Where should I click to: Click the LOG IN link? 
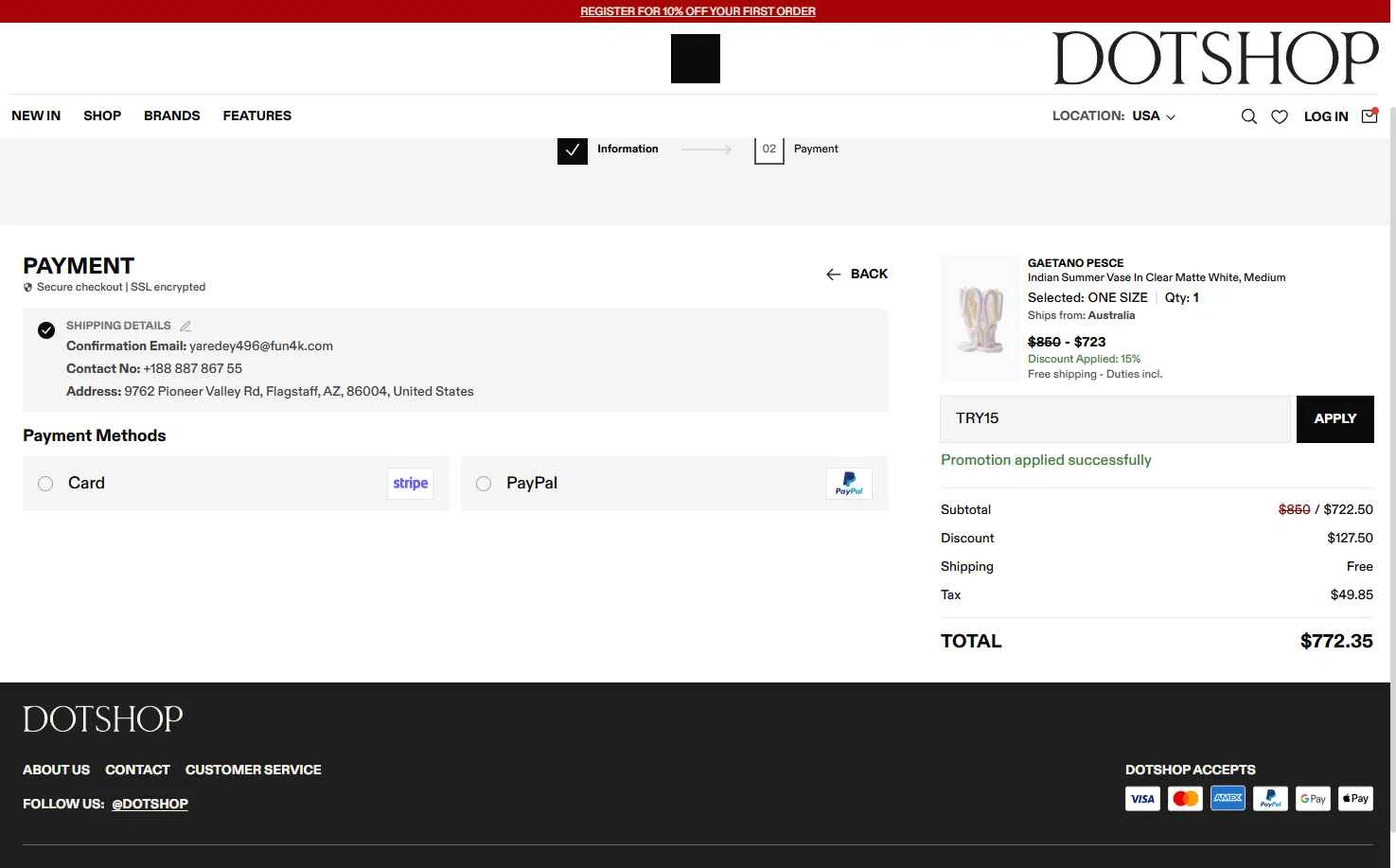point(1326,116)
